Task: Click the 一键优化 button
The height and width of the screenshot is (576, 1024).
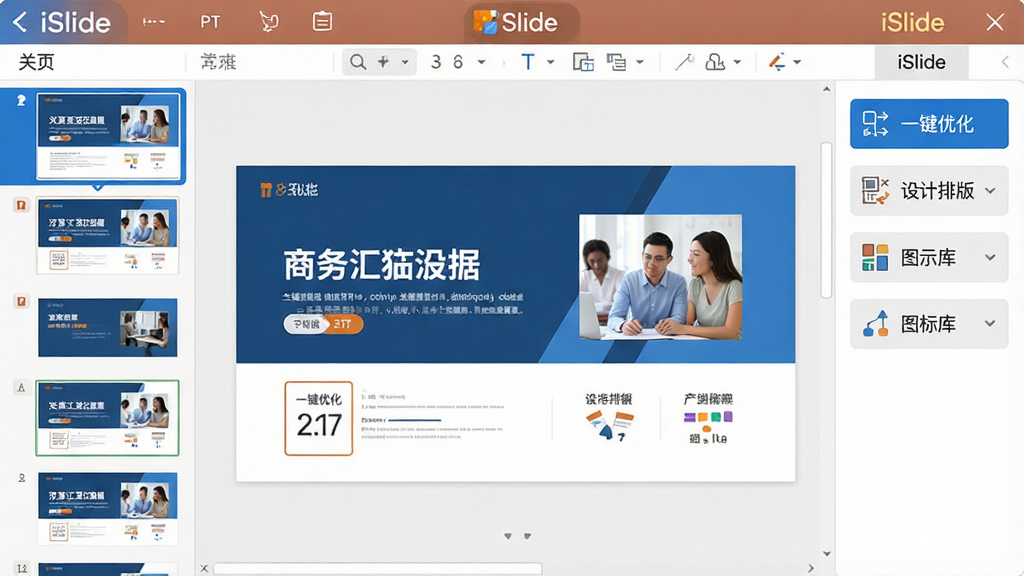Action: 929,124
